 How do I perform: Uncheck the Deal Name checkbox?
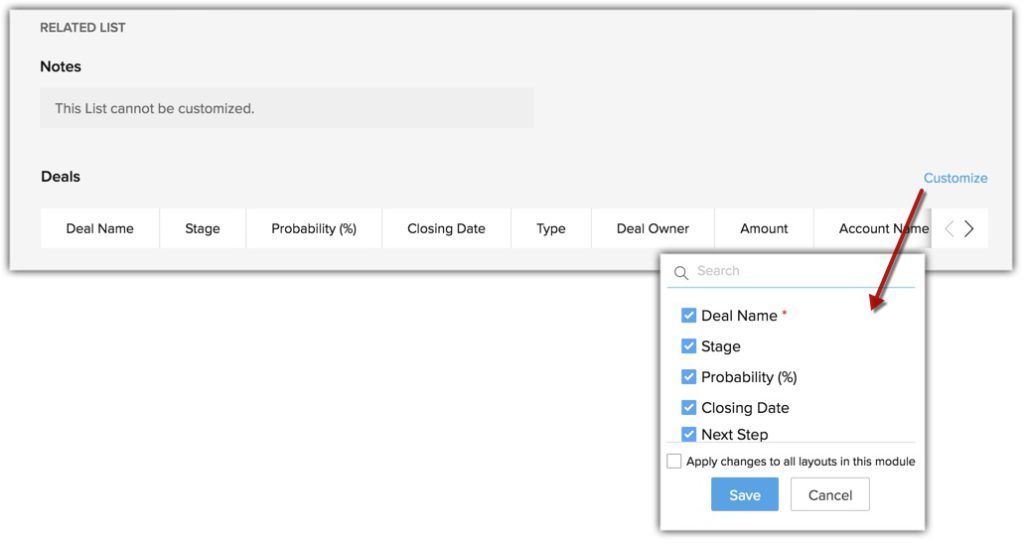[x=688, y=316]
